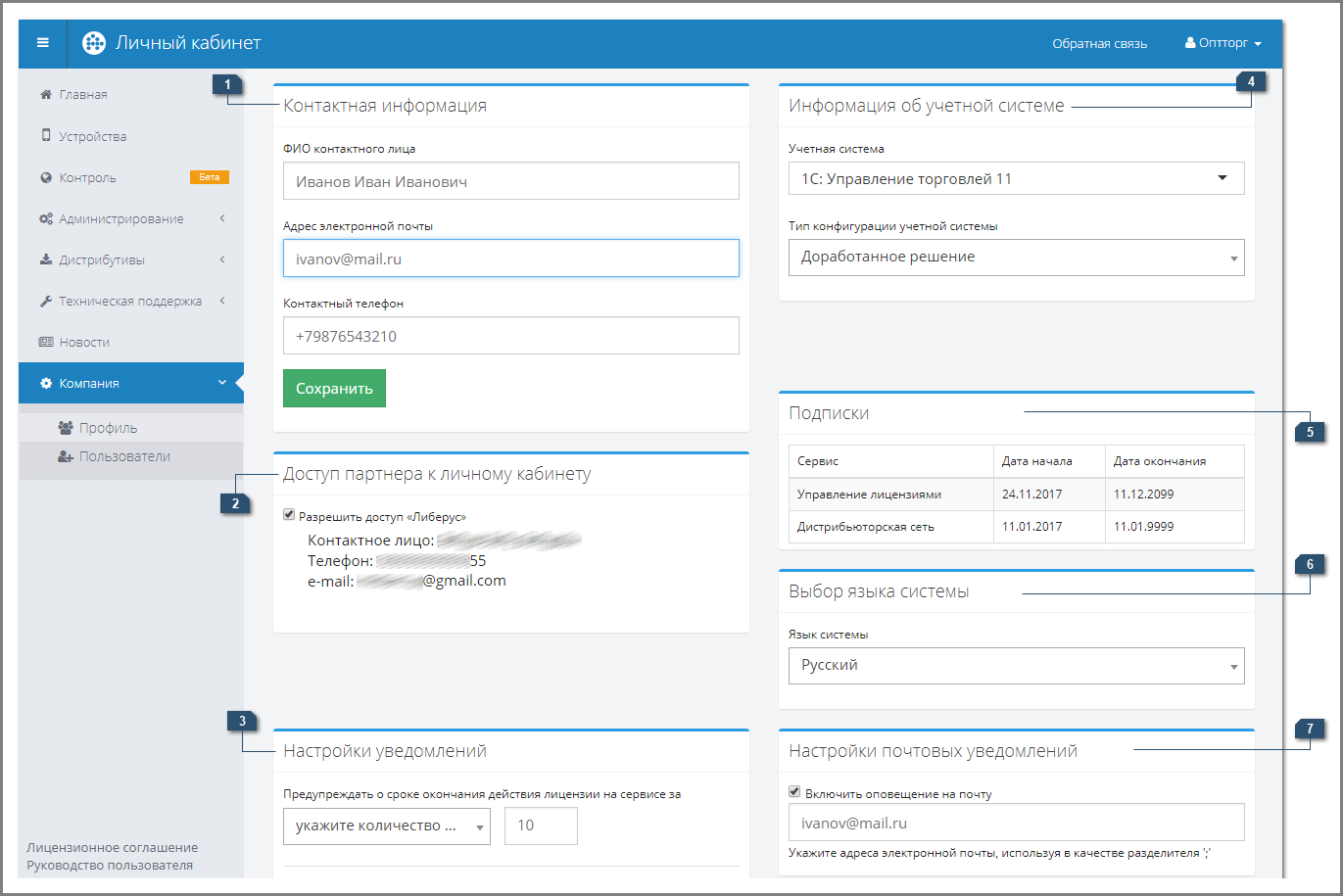Click the Управление лицензиями table cell
The height and width of the screenshot is (896, 1343).
pyautogui.click(x=890, y=495)
